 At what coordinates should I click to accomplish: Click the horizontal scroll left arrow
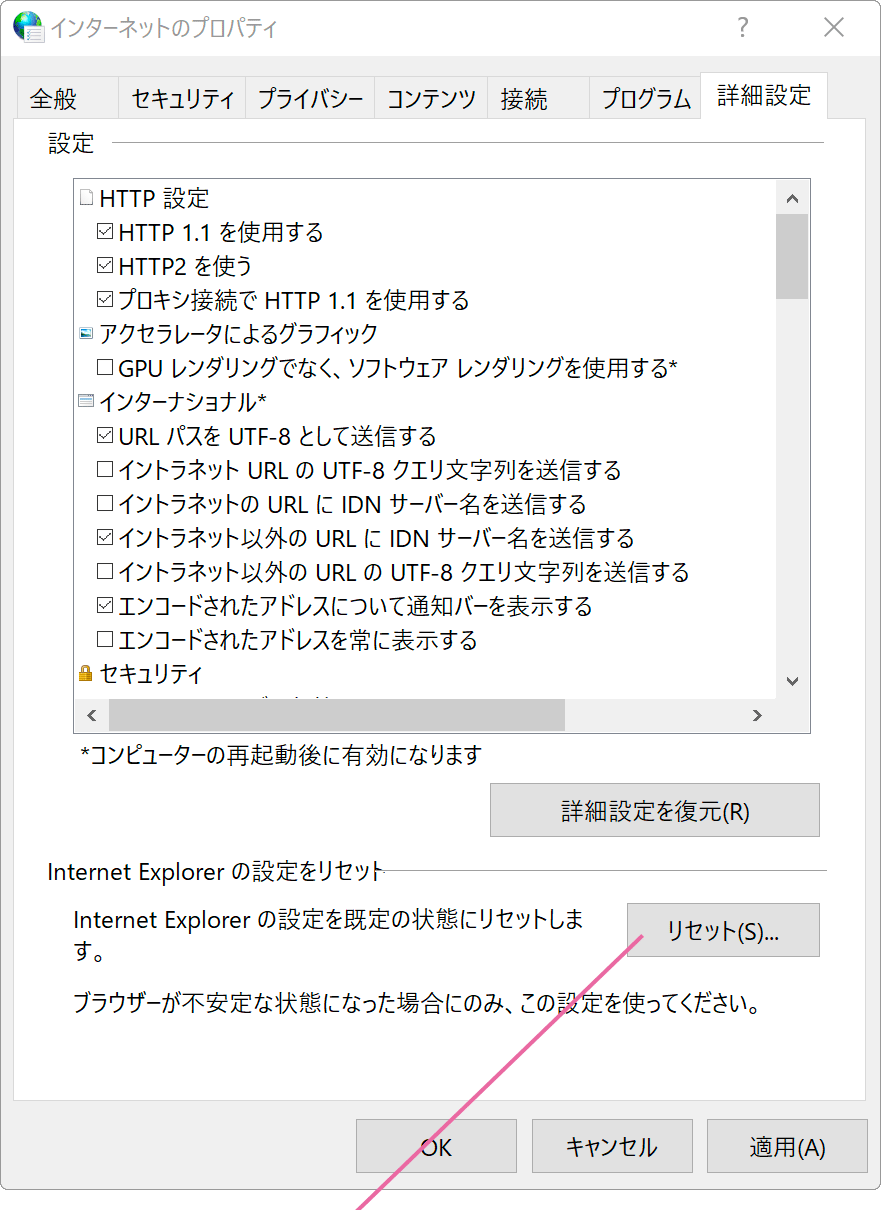[92, 715]
